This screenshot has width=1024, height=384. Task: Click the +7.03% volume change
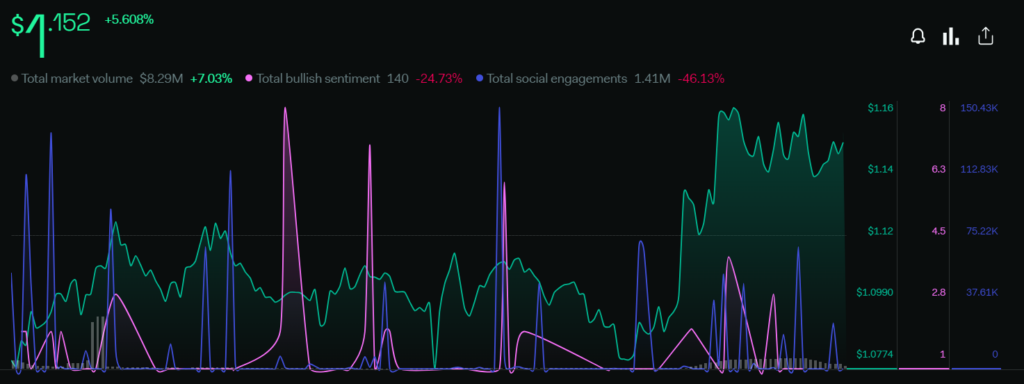point(211,78)
